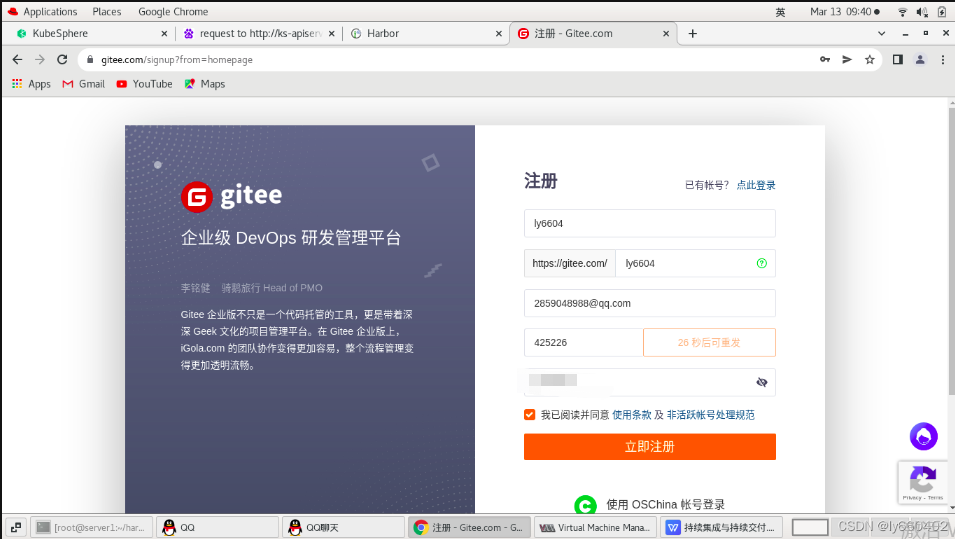Click the page vertical scrollbar
The width and height of the screenshot is (955, 539).
[951, 250]
